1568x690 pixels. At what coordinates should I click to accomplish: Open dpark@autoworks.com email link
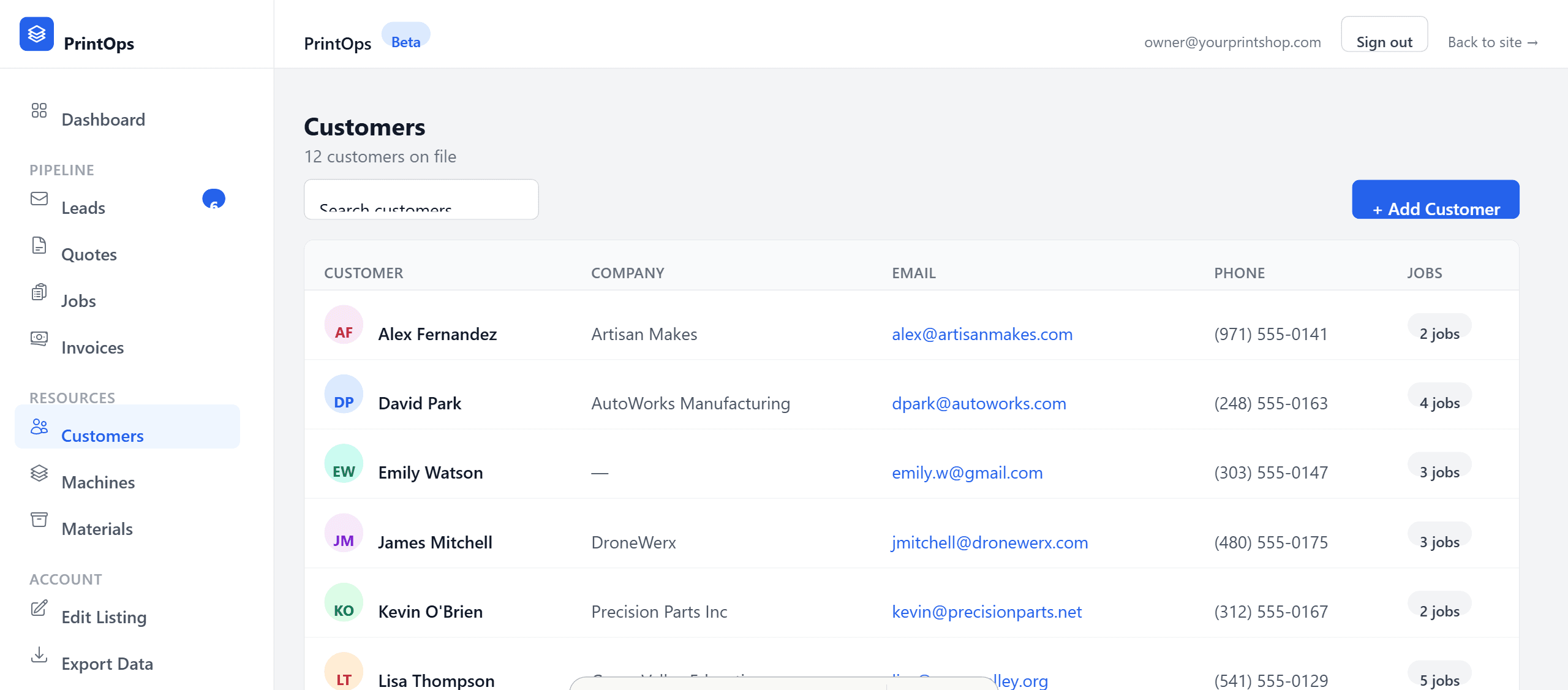point(979,403)
